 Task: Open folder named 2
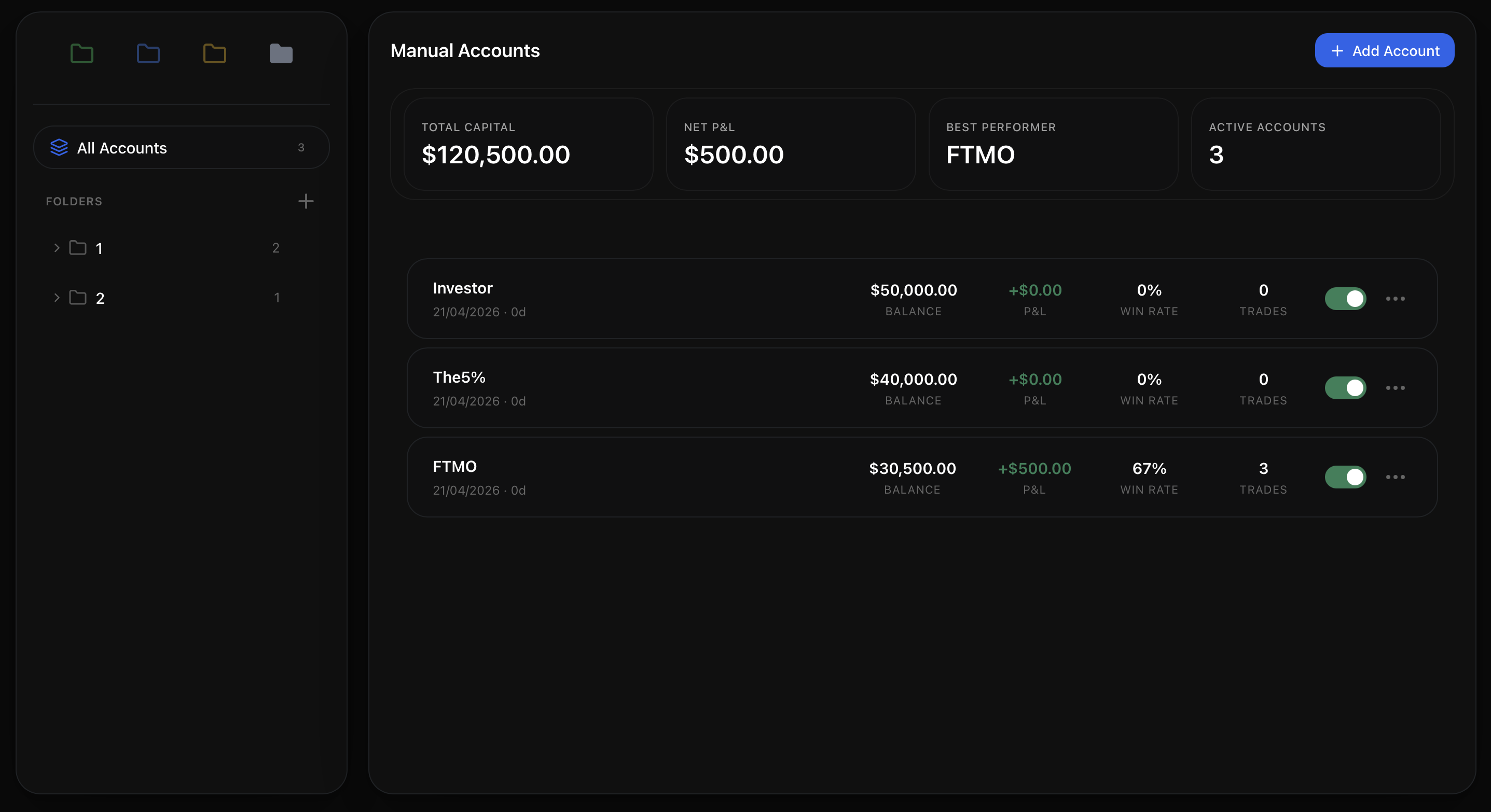[100, 299]
